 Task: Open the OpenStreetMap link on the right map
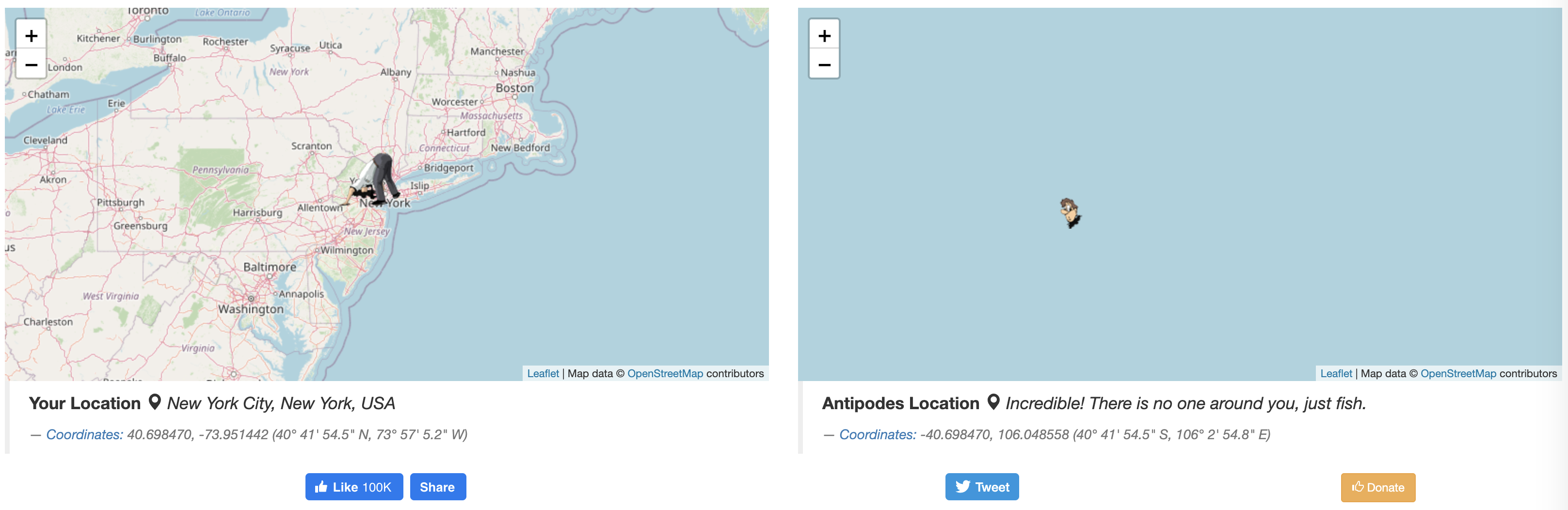pos(1458,374)
